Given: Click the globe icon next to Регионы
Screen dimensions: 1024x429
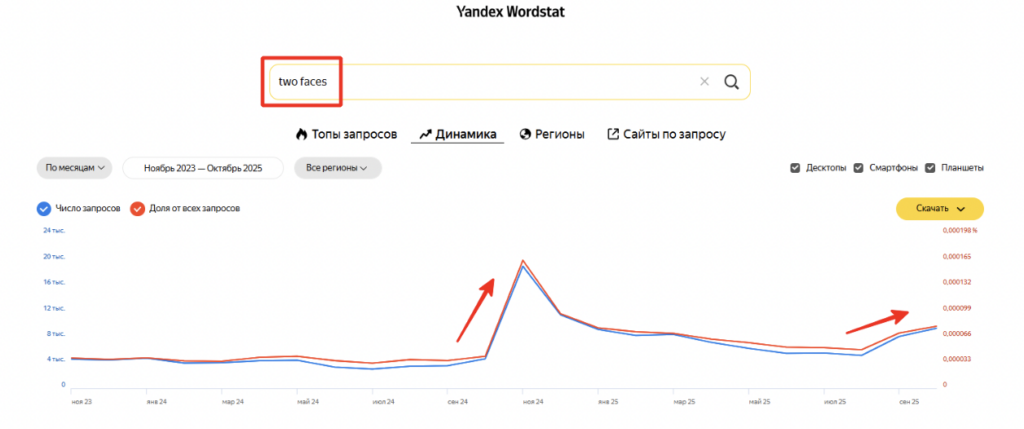Looking at the screenshot, I should coord(525,135).
